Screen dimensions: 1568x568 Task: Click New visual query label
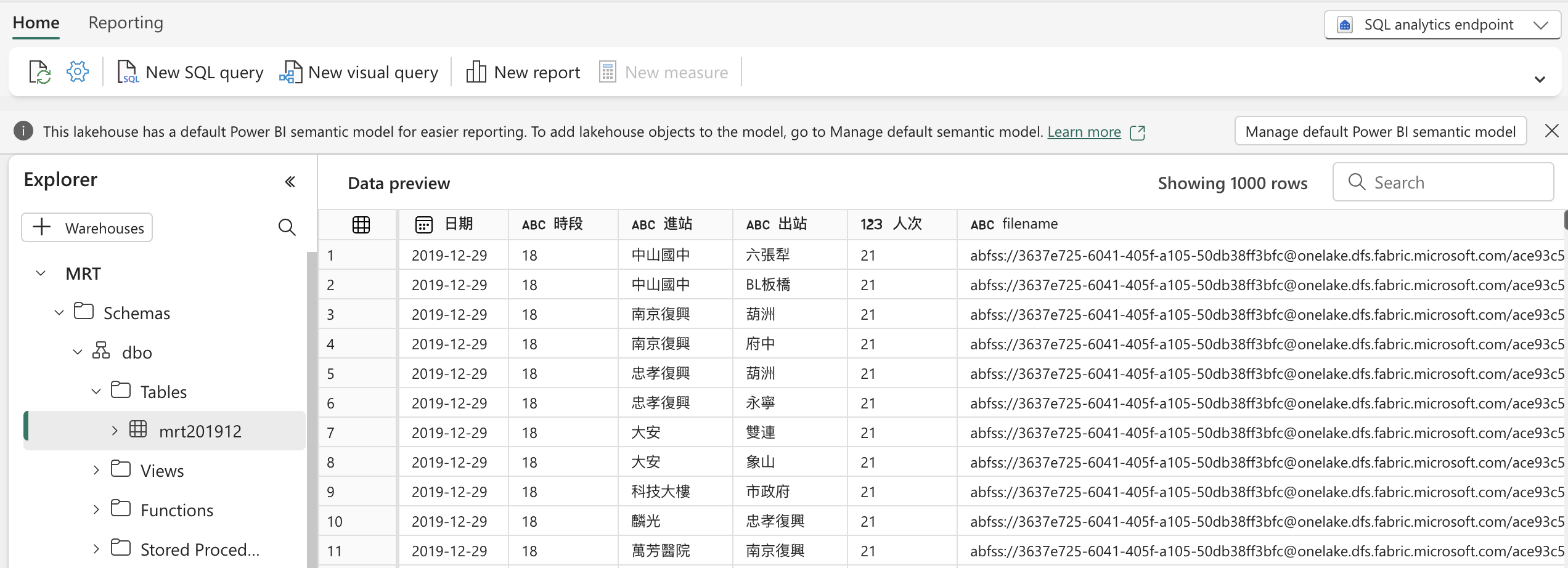click(373, 72)
